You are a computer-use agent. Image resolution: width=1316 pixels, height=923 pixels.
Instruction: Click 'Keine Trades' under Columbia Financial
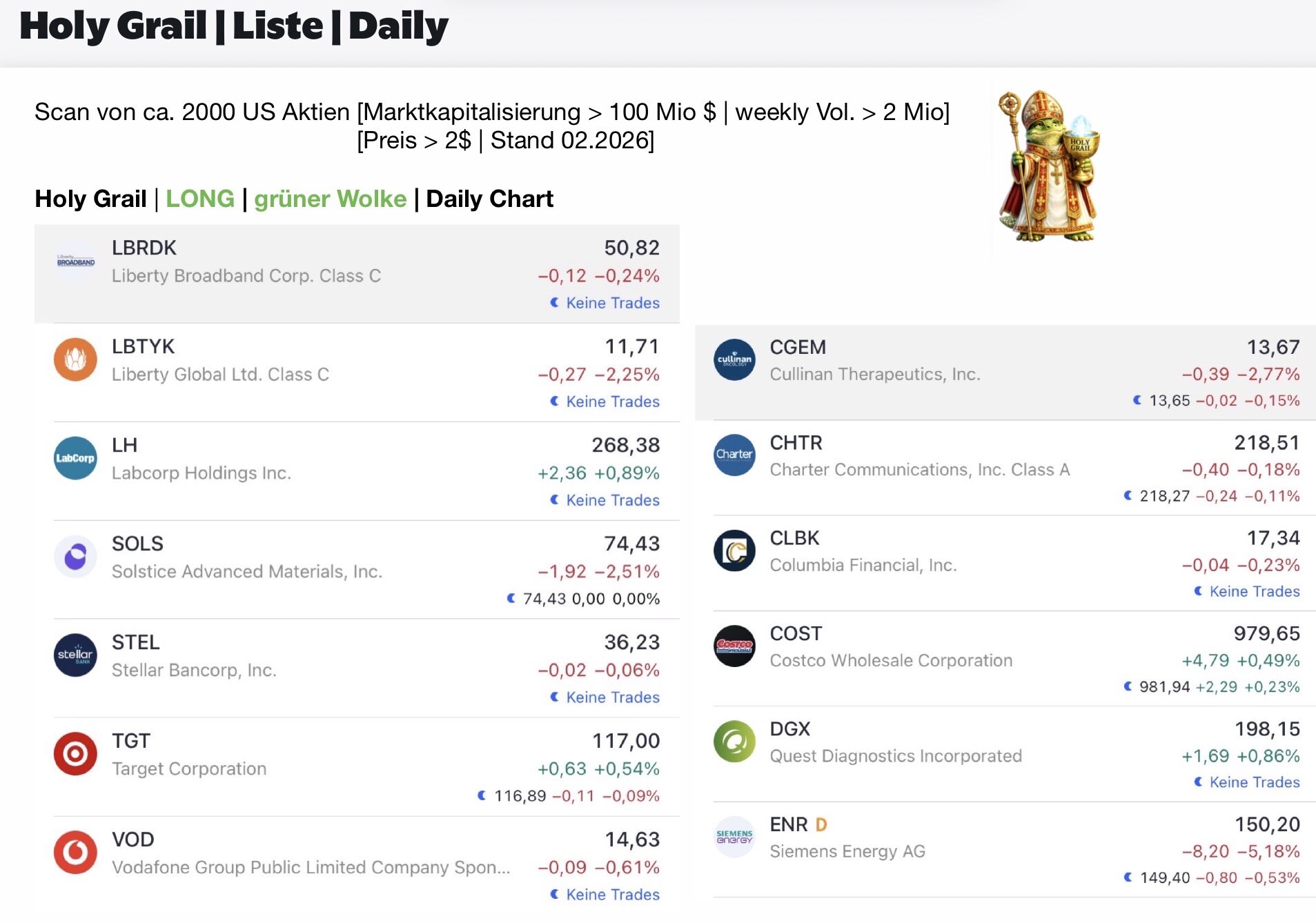[x=1254, y=591]
